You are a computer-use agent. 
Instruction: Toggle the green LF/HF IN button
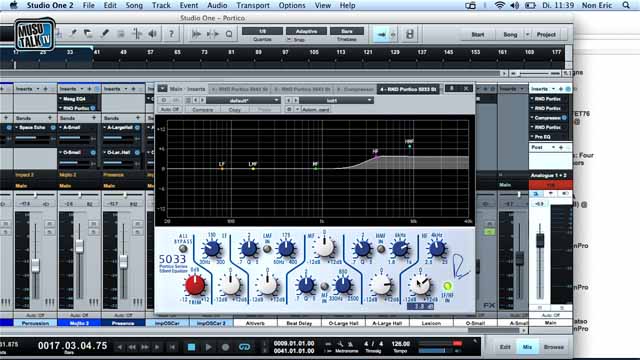[447, 286]
